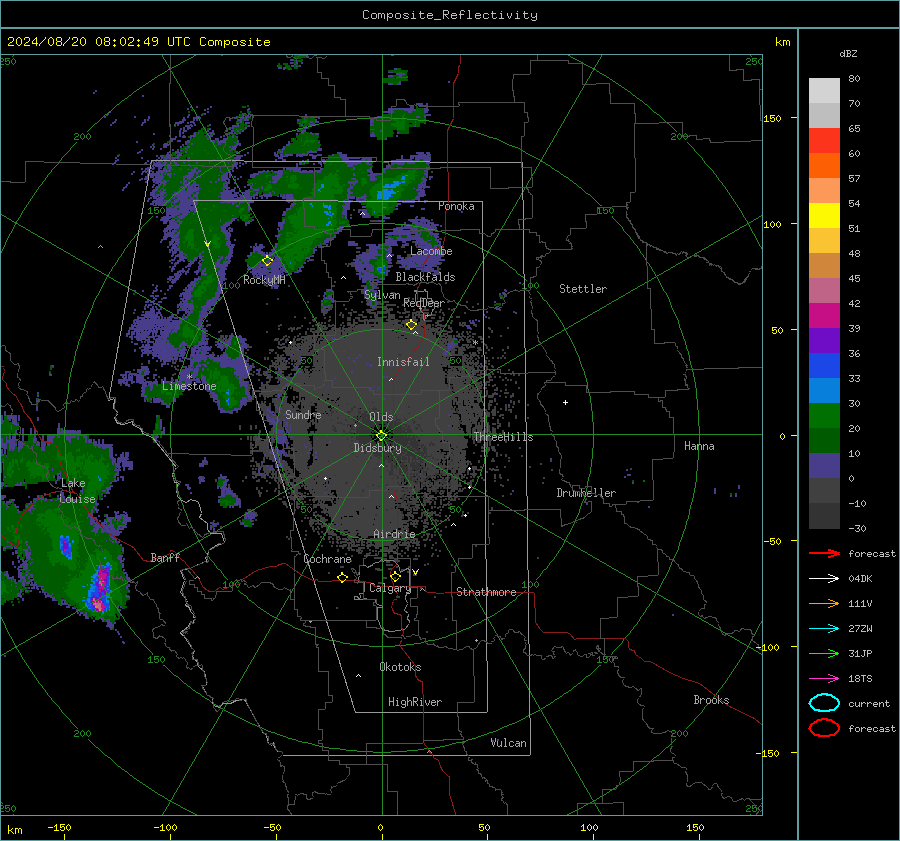
Task: Click the 31JP green arrow legend icon
Action: coord(824,653)
